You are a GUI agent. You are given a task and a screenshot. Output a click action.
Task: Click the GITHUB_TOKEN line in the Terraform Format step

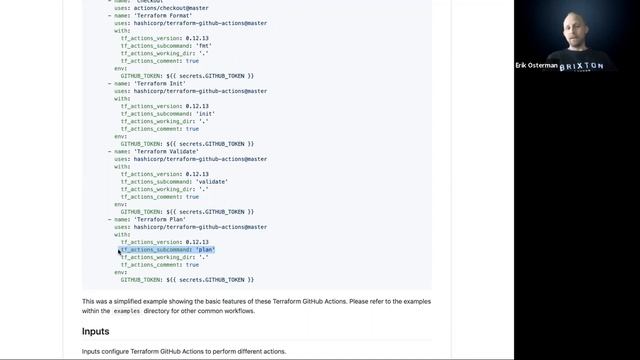tap(187, 76)
